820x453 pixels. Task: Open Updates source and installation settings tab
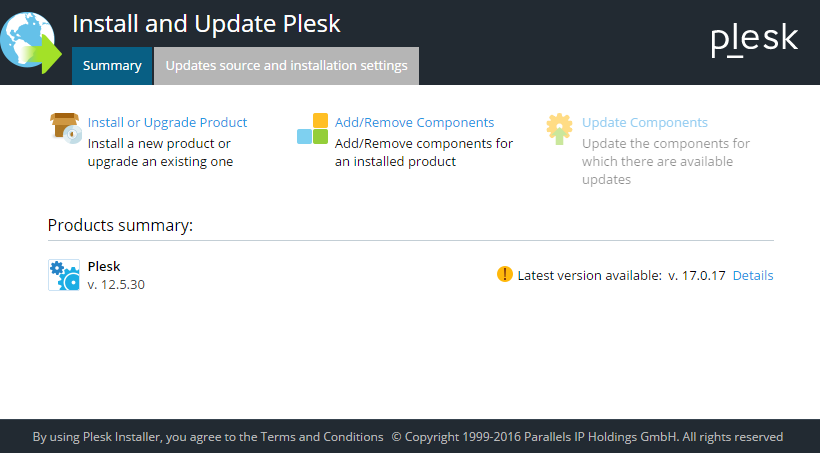[286, 66]
